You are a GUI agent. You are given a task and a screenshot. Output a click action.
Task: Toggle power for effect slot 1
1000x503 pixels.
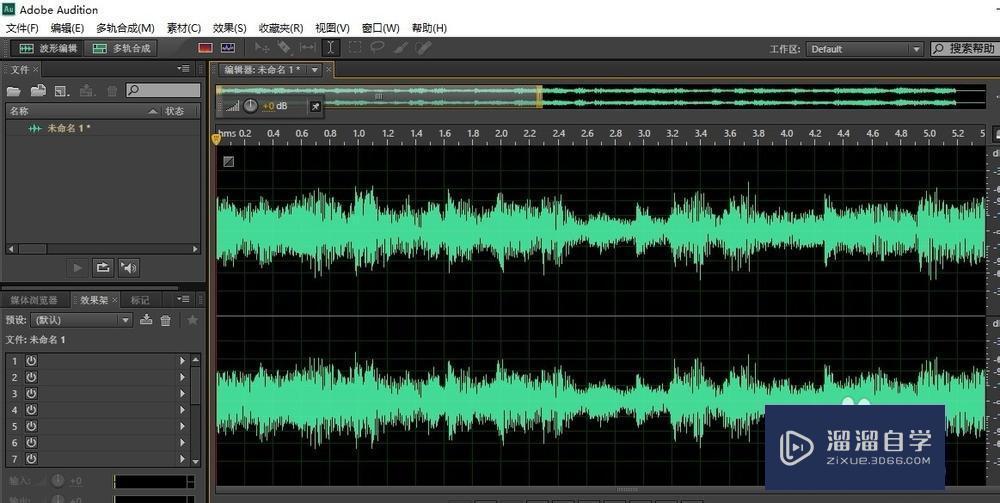pos(31,361)
